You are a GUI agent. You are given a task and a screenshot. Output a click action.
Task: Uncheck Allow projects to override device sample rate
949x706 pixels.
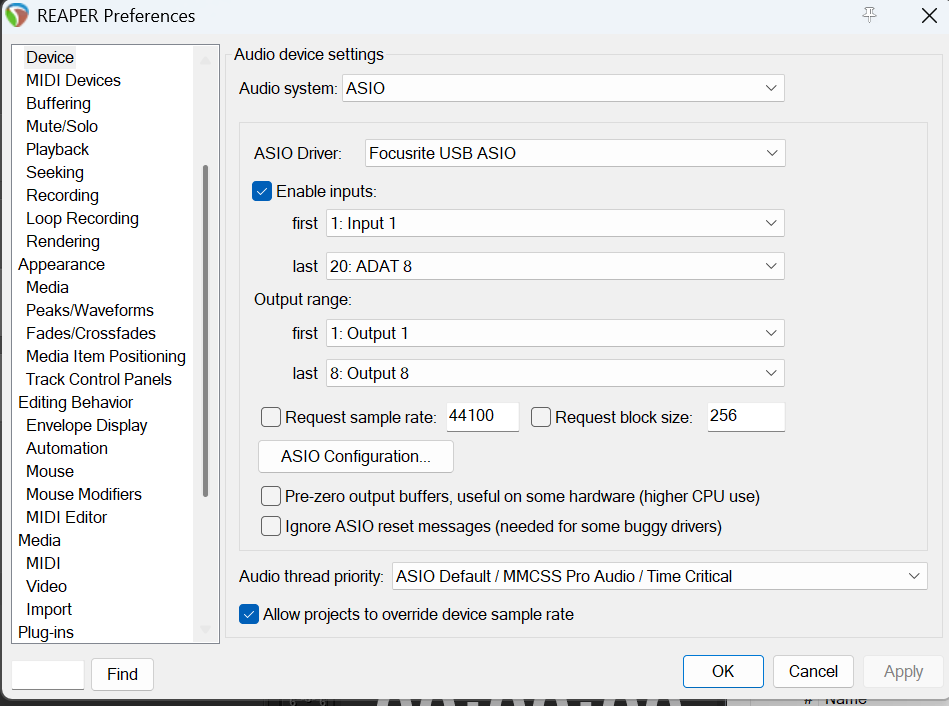[x=249, y=614]
